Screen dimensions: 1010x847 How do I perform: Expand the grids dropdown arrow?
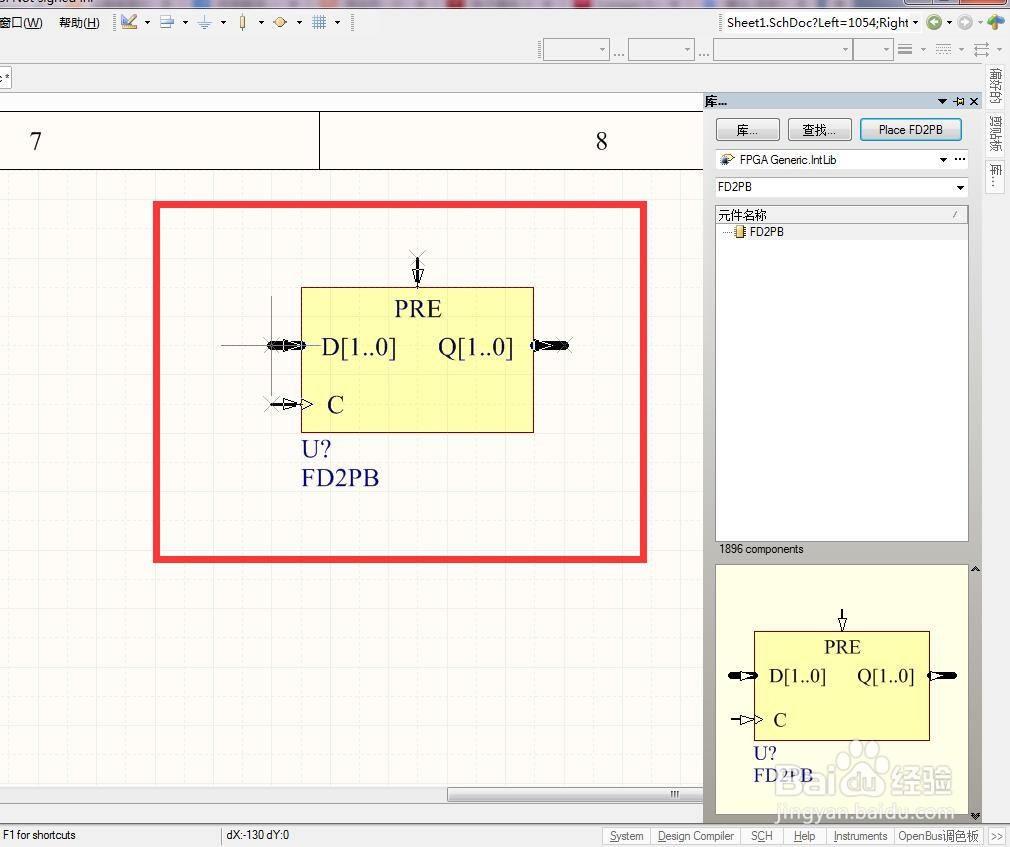(x=338, y=23)
